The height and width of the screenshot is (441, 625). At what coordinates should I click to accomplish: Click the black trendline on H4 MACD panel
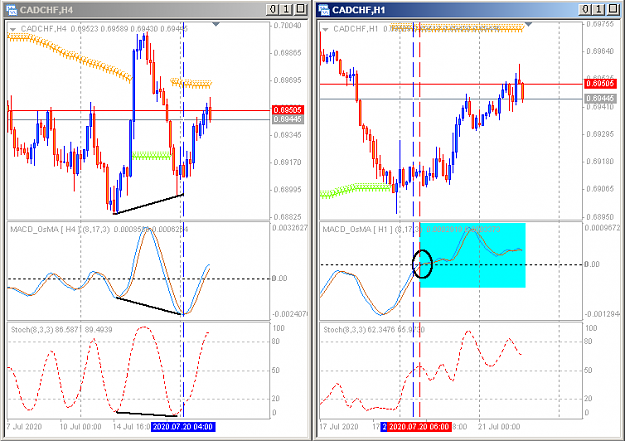pos(149,306)
